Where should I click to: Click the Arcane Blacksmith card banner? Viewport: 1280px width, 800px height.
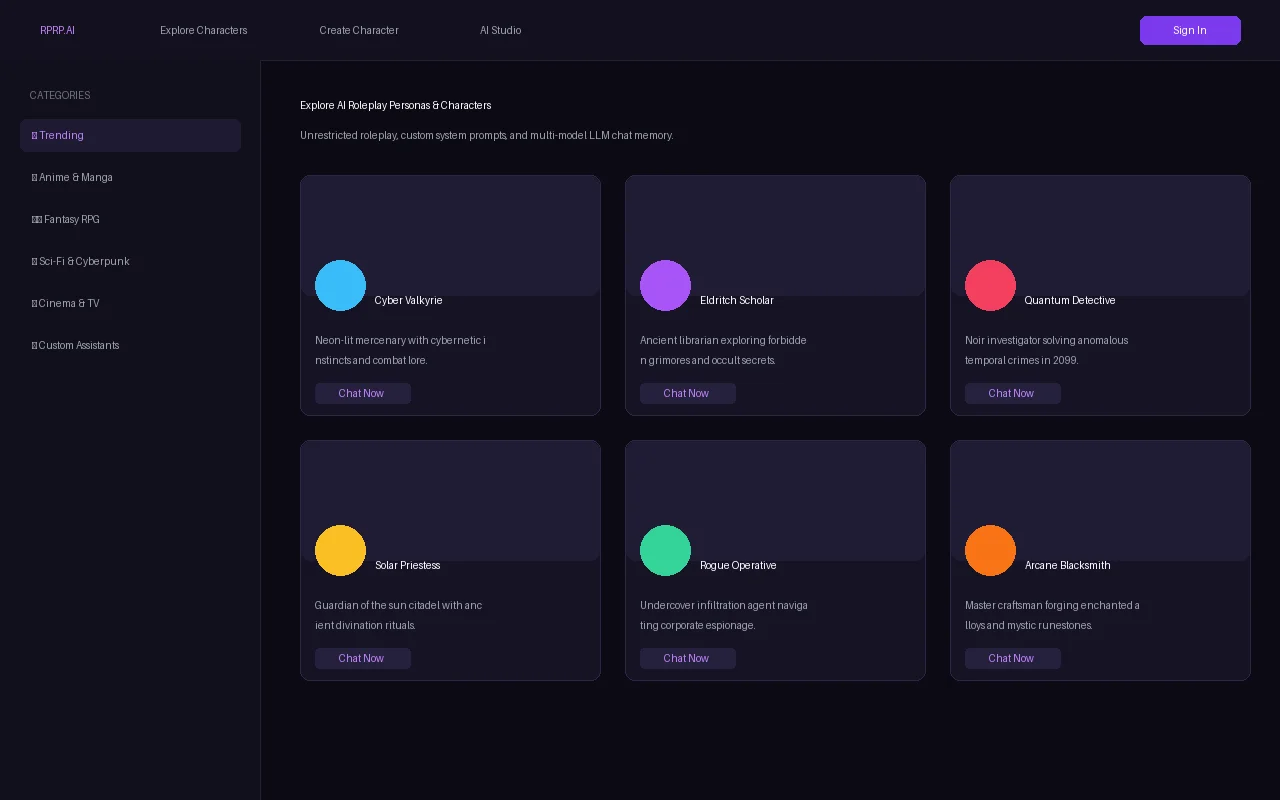pos(1100,500)
